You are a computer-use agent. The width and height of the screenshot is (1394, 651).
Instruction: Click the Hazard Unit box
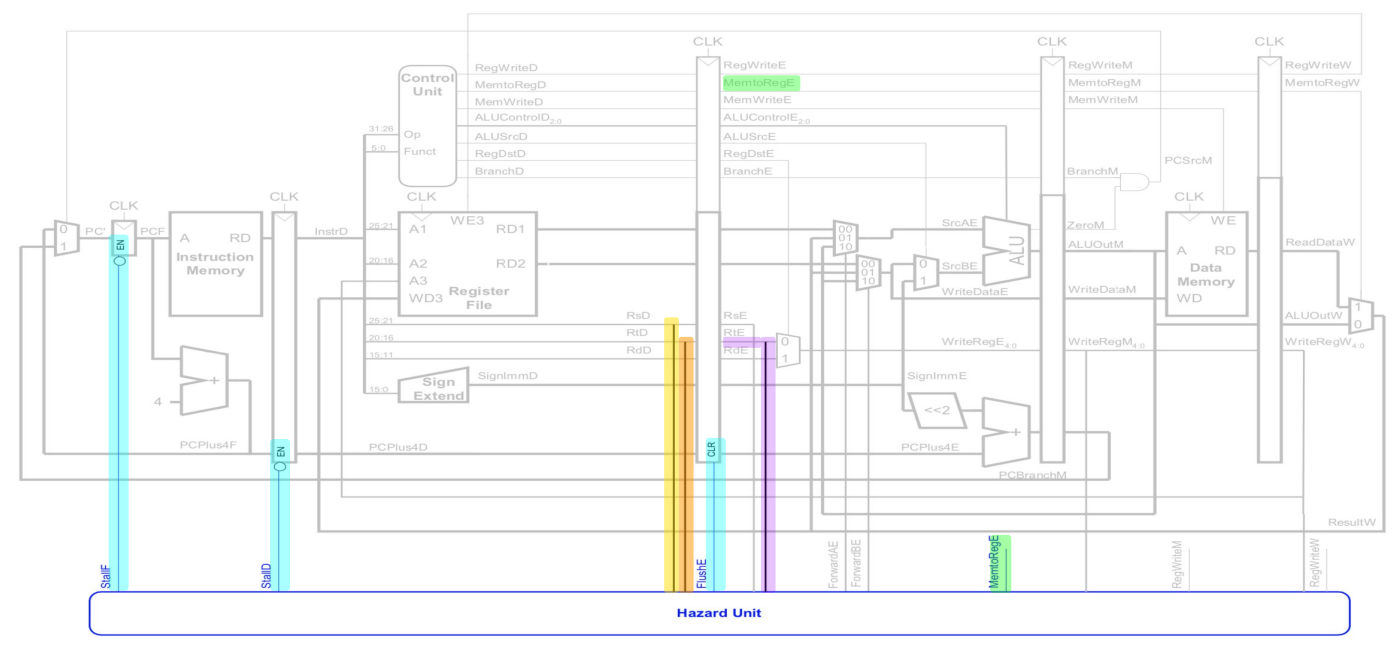[x=719, y=613]
